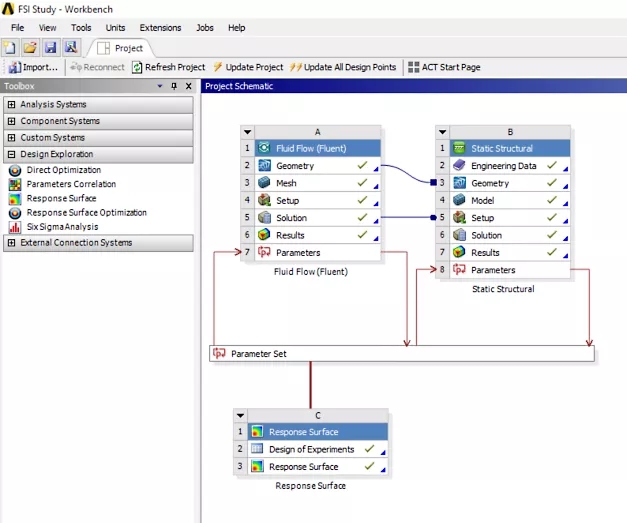The image size is (627, 523).
Task: Click the Fluid Flow (Fluent) system name label
Action: [x=311, y=272]
